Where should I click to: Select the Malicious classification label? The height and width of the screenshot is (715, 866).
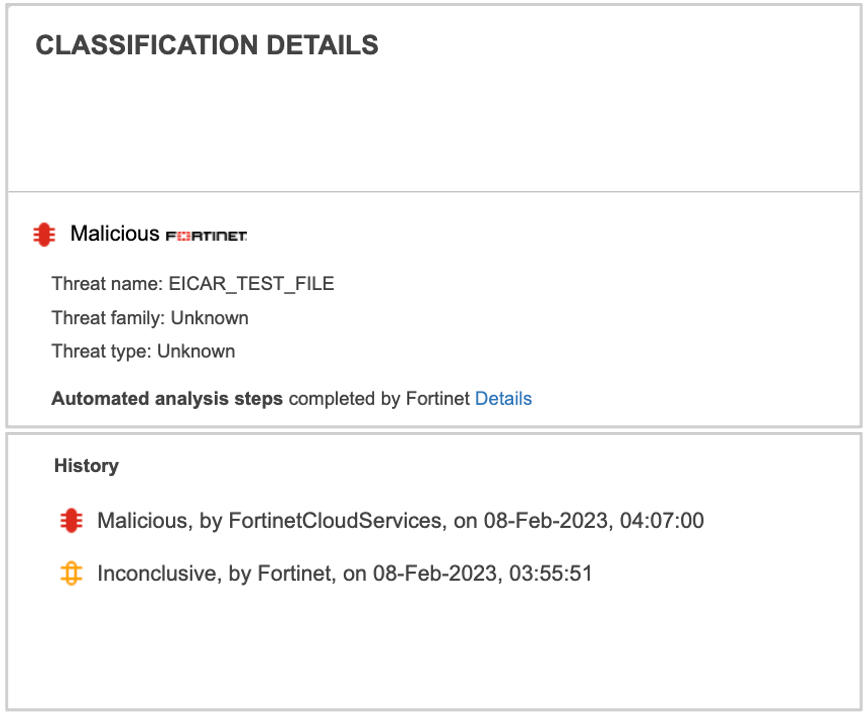click(x=115, y=234)
